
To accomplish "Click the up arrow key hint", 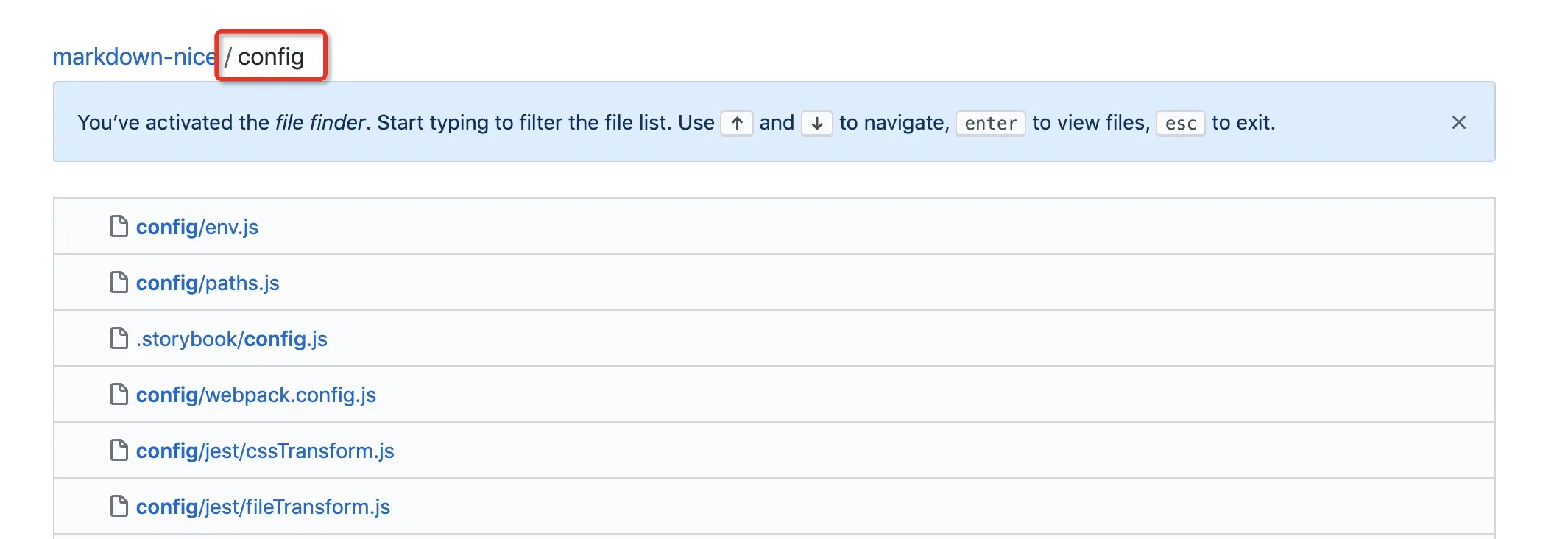I will coord(737,123).
